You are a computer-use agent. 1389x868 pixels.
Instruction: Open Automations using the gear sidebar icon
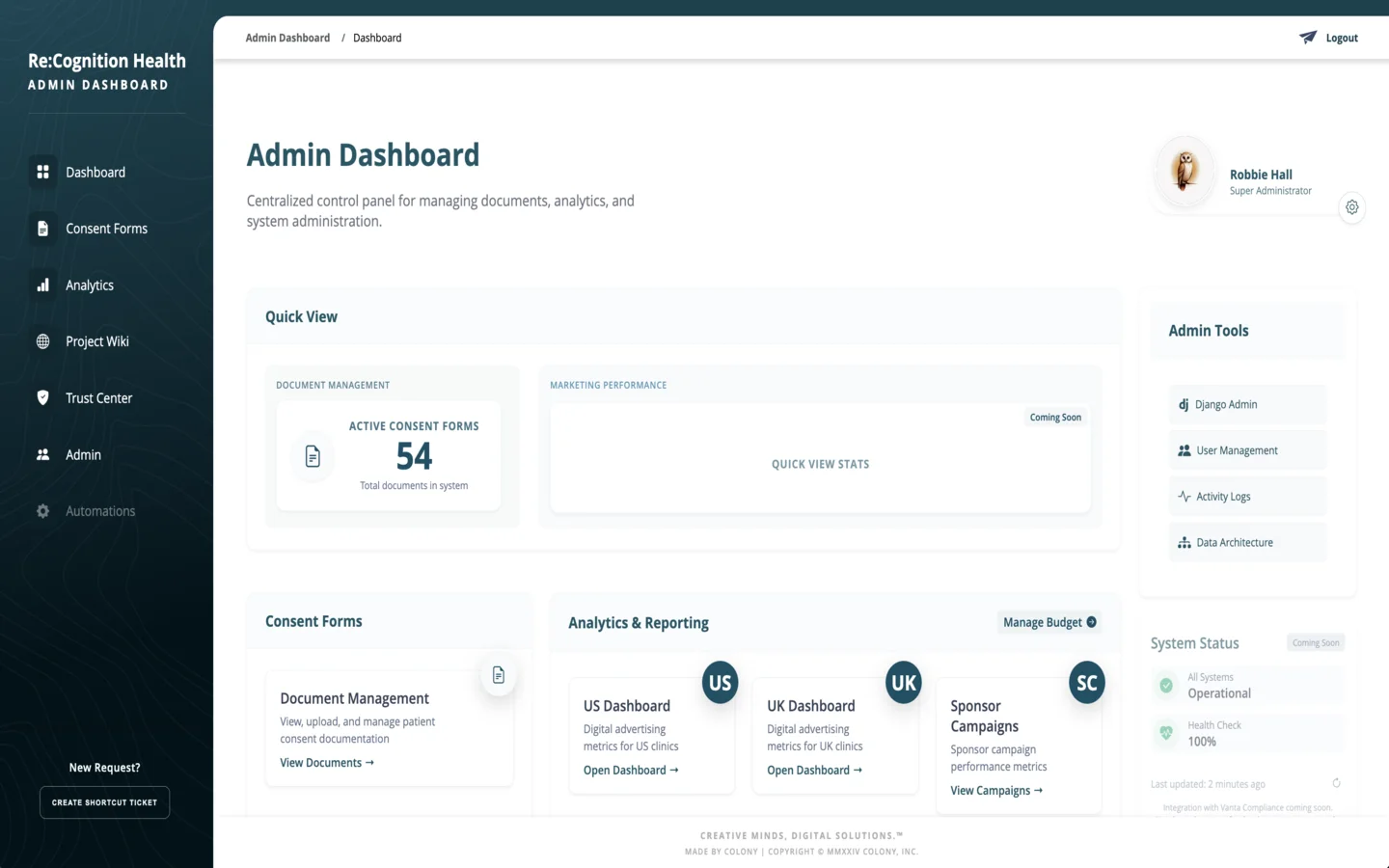tap(42, 511)
